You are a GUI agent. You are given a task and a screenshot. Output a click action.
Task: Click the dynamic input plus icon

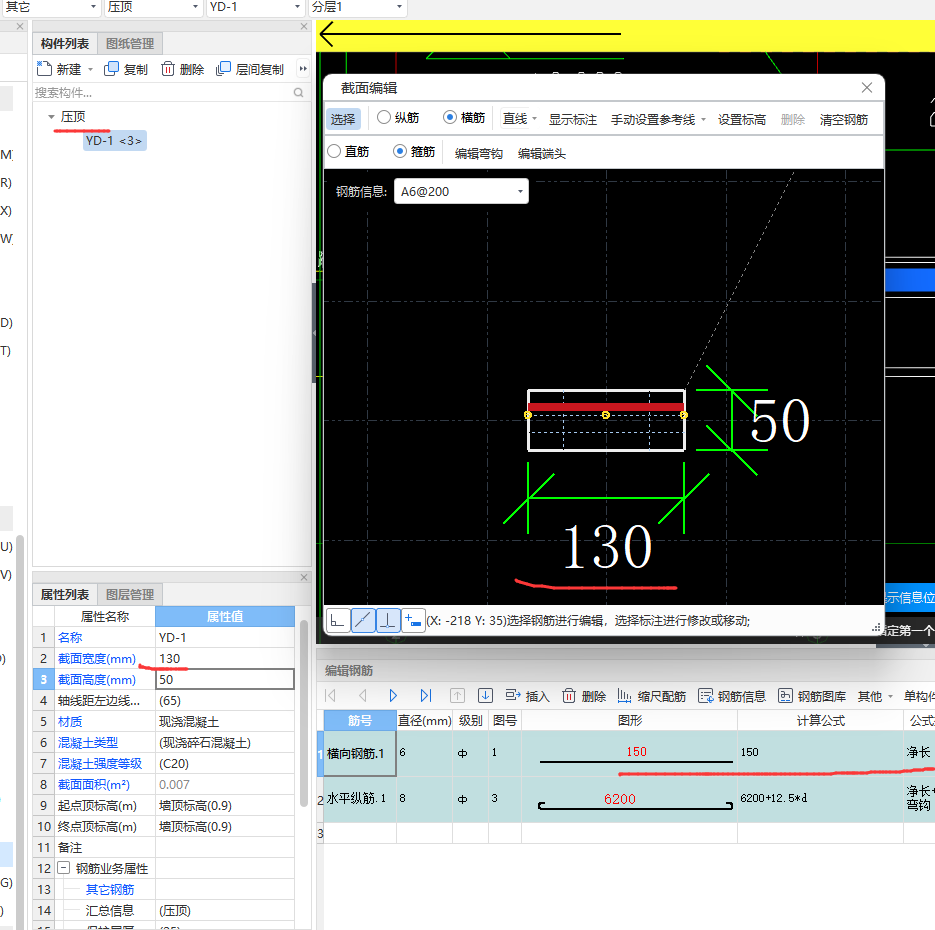pyautogui.click(x=413, y=621)
